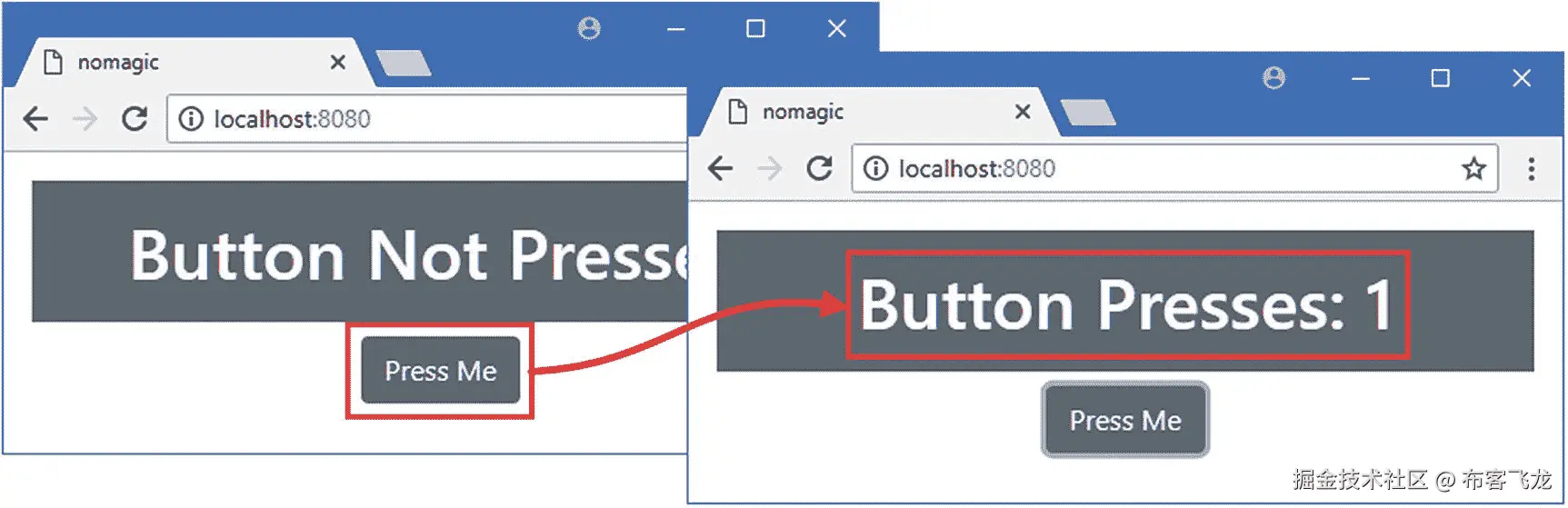
Task: Open user profile icon in left window
Action: point(589,29)
